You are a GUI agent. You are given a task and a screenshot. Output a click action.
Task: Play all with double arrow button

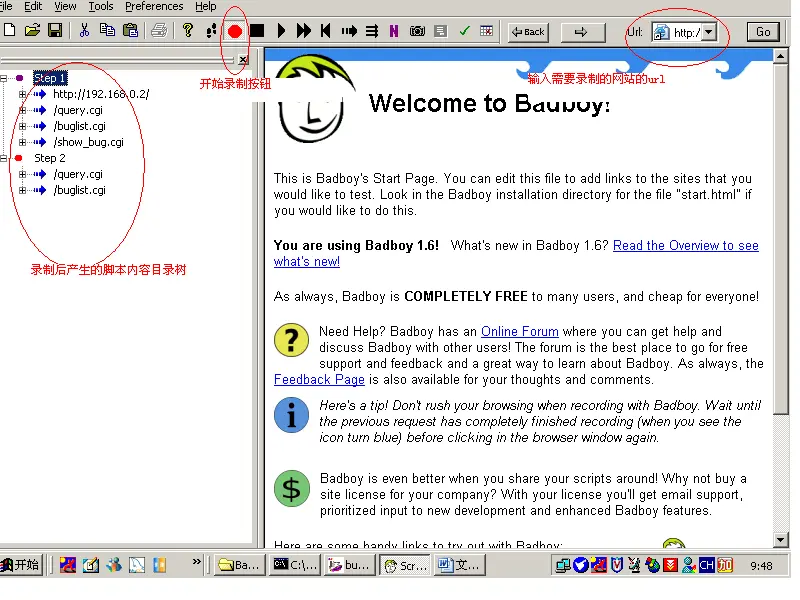click(x=304, y=31)
